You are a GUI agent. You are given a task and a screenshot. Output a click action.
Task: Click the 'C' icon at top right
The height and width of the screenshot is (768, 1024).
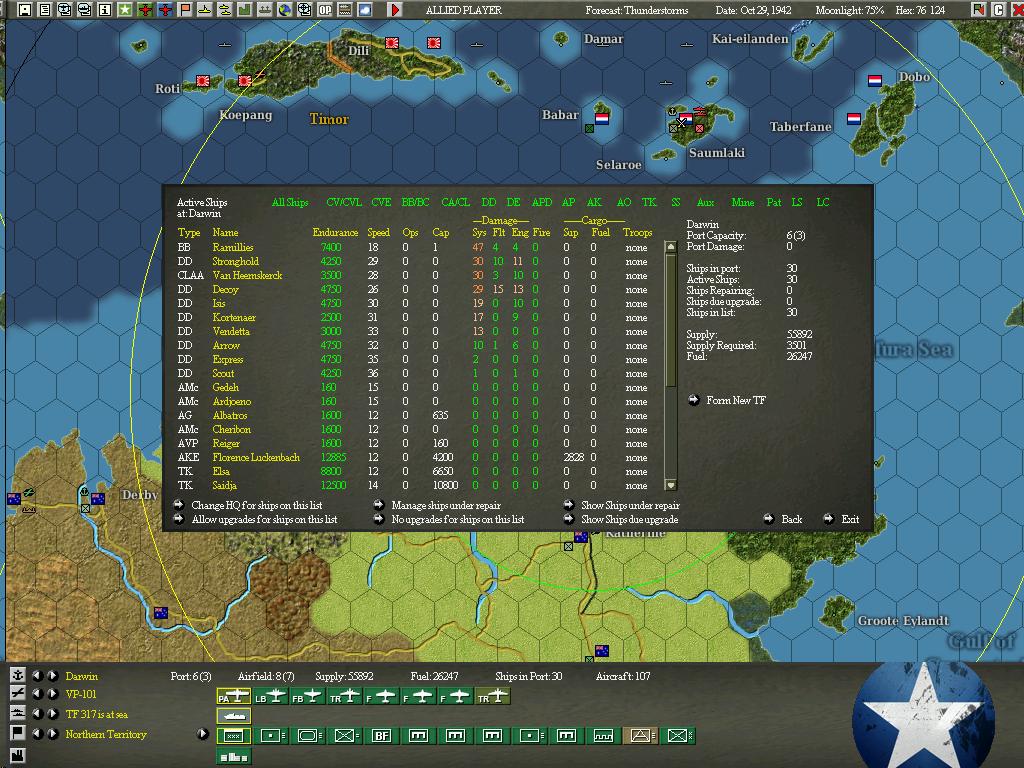(x=999, y=10)
